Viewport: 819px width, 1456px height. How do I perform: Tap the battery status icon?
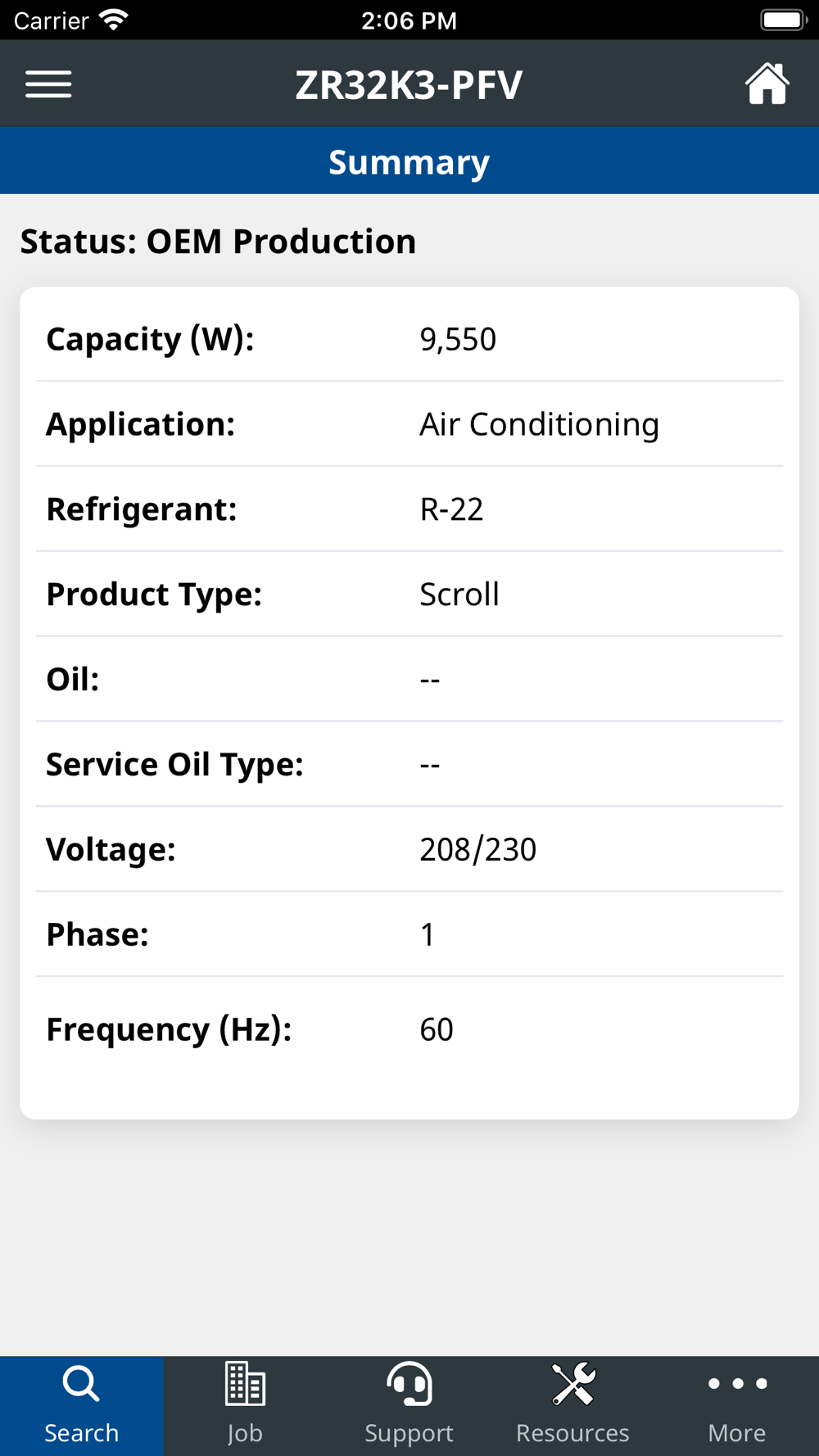point(783,20)
